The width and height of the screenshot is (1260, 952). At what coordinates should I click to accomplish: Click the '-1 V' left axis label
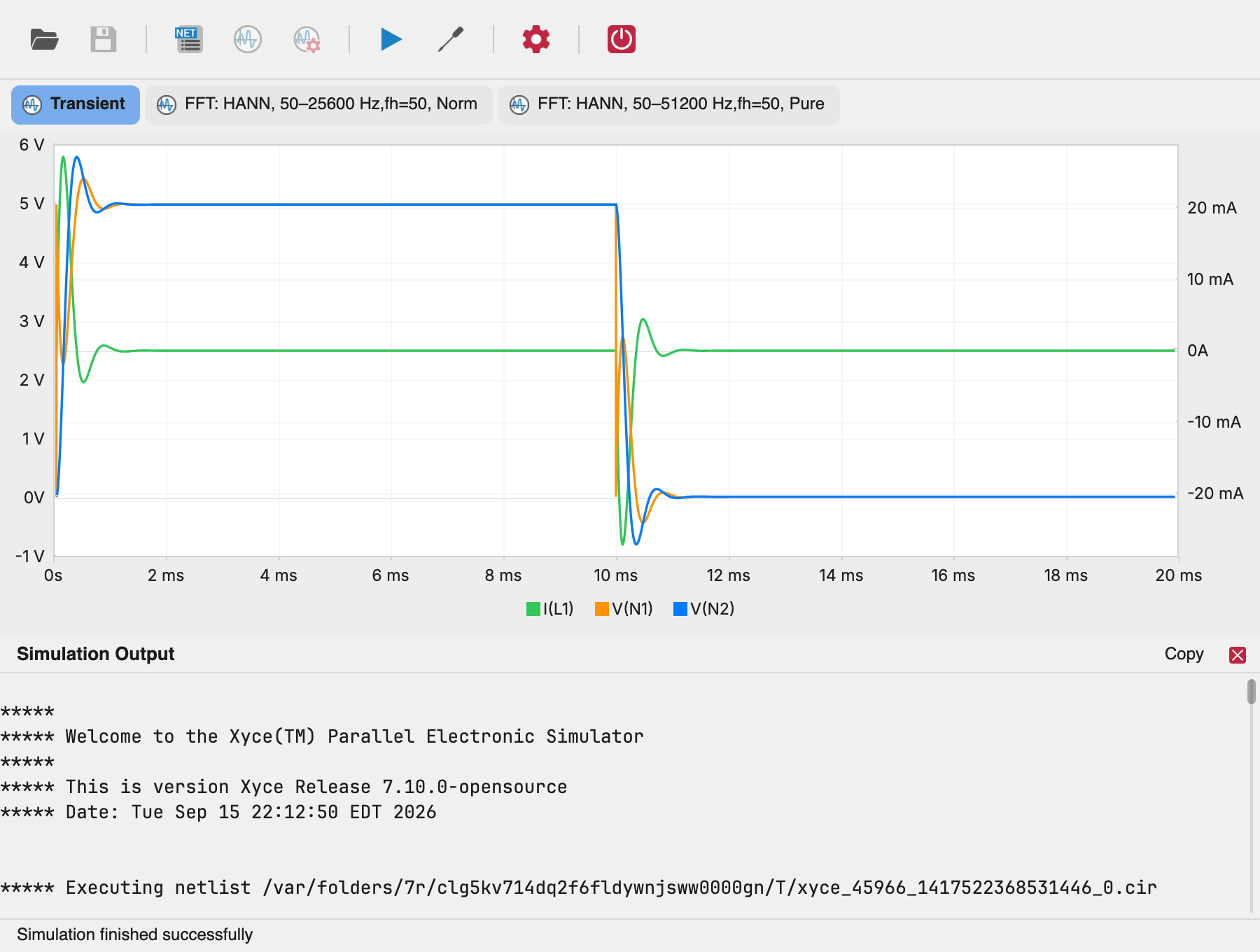click(x=30, y=556)
